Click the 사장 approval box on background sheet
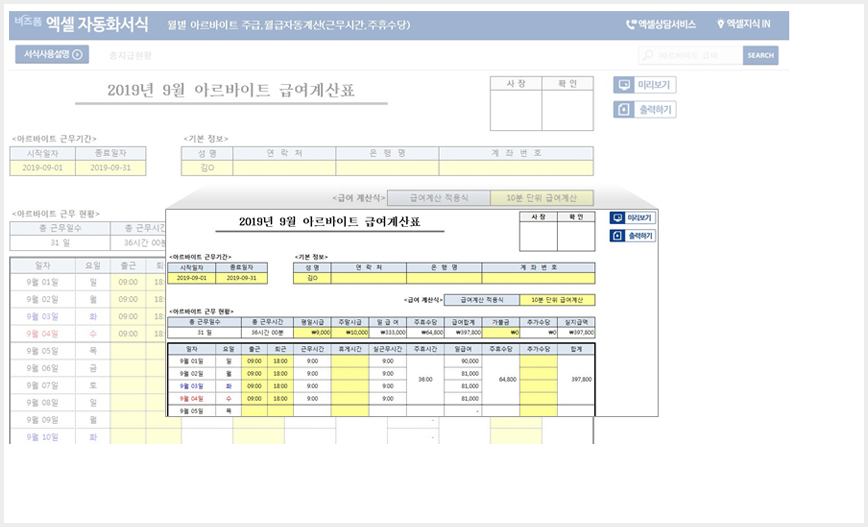 tap(516, 111)
